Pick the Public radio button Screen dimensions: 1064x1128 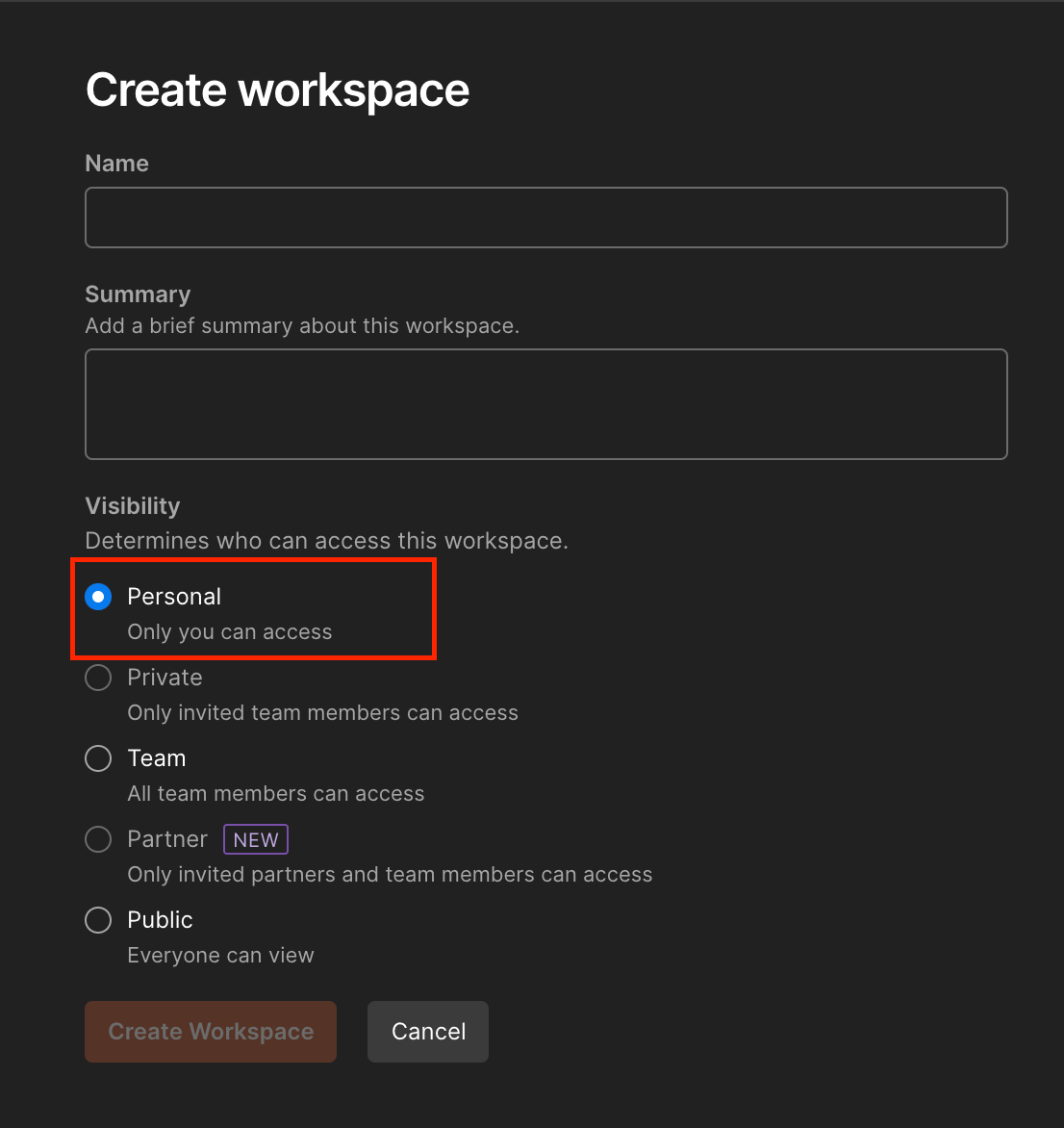click(98, 920)
